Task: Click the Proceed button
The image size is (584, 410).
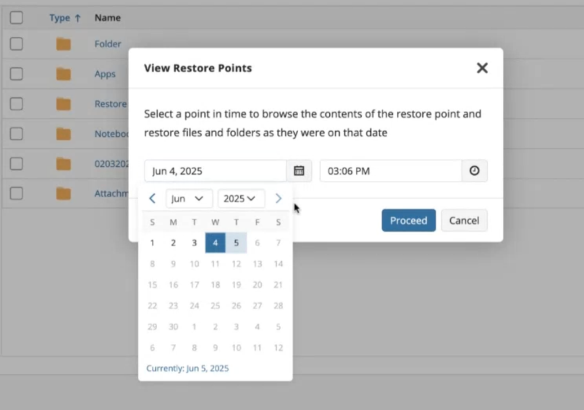Action: point(409,220)
